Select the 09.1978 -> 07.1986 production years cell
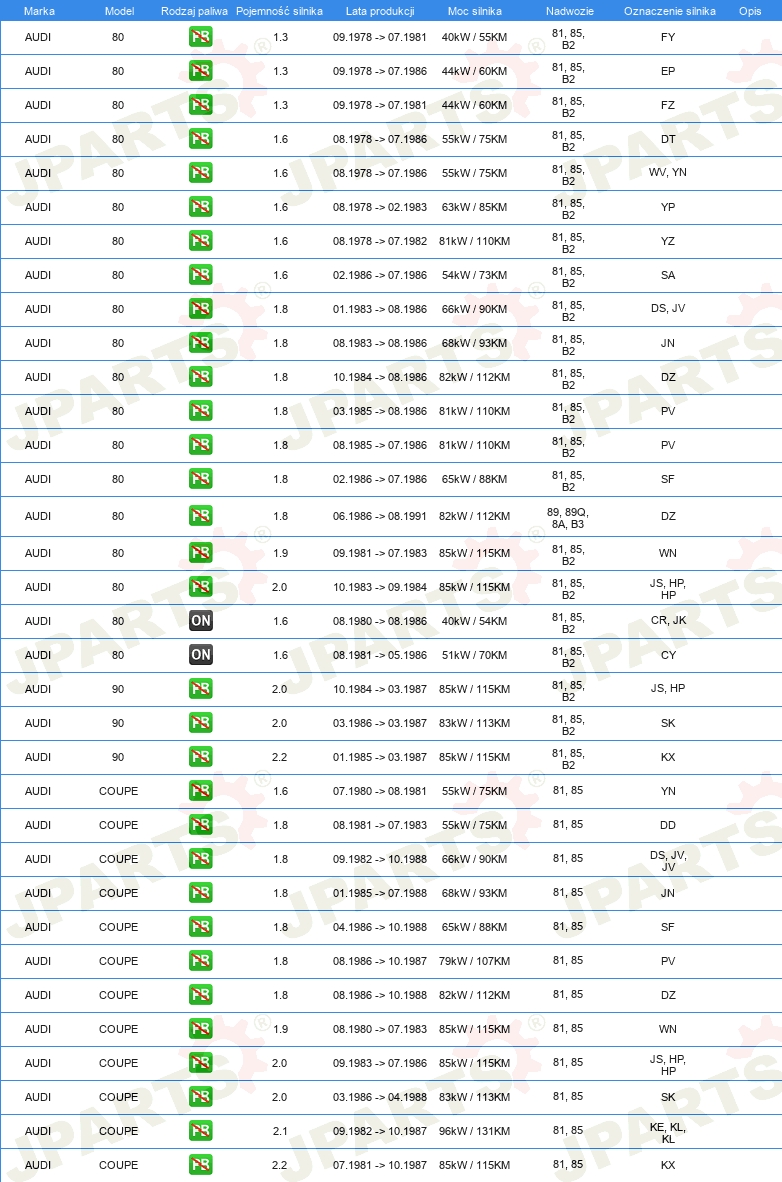This screenshot has height=1182, width=782. [380, 71]
